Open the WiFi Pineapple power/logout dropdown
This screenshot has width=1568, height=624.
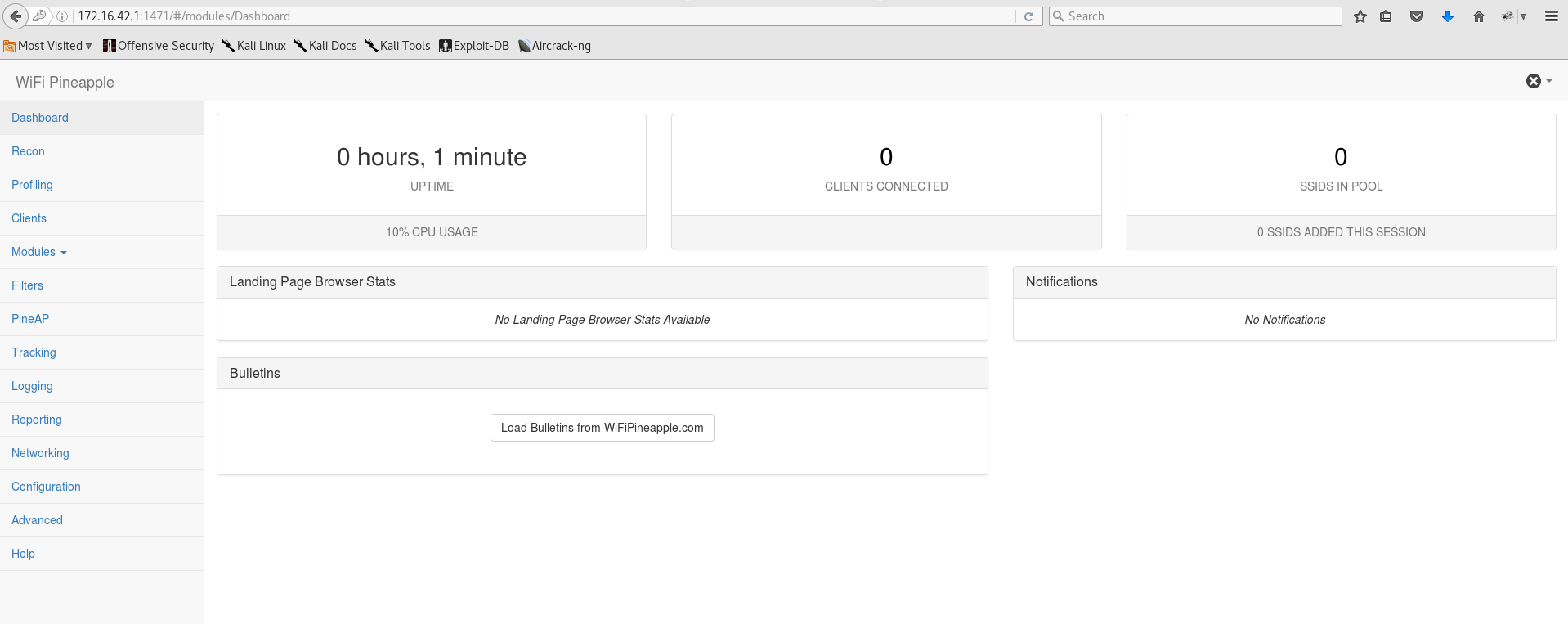pos(1538,81)
